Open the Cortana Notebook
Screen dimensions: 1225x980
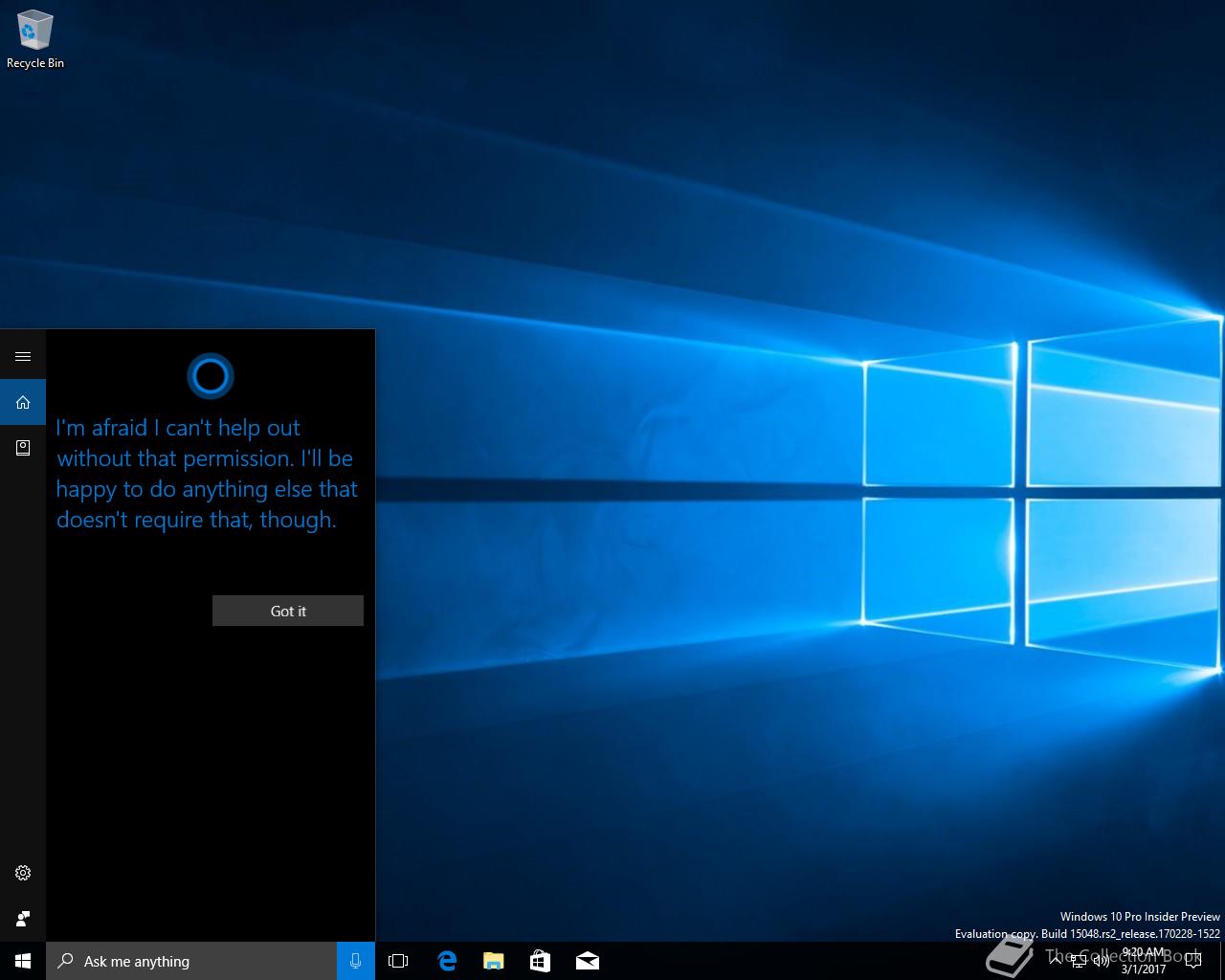[23, 447]
